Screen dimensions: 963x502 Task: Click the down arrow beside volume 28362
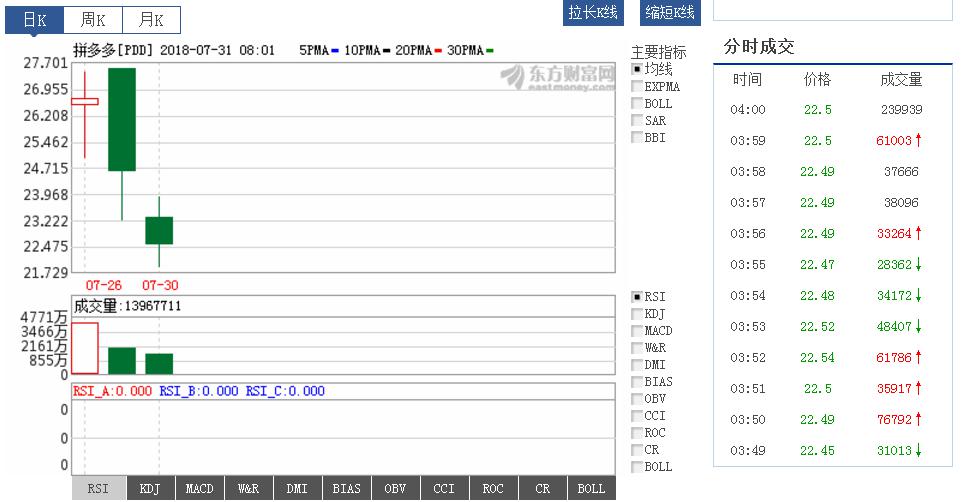(918, 264)
